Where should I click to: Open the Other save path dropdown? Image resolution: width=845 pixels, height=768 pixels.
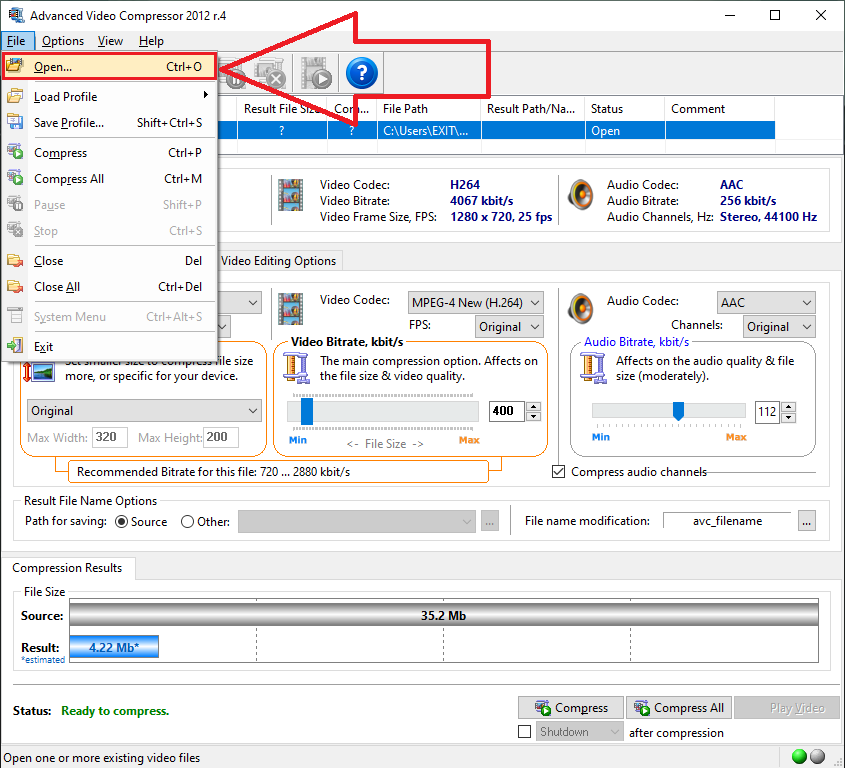click(x=357, y=522)
